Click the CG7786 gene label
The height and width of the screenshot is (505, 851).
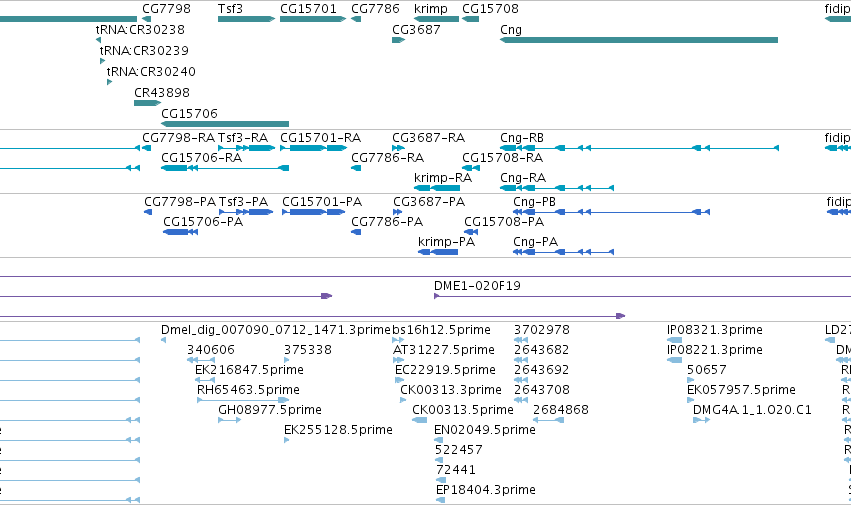point(375,9)
